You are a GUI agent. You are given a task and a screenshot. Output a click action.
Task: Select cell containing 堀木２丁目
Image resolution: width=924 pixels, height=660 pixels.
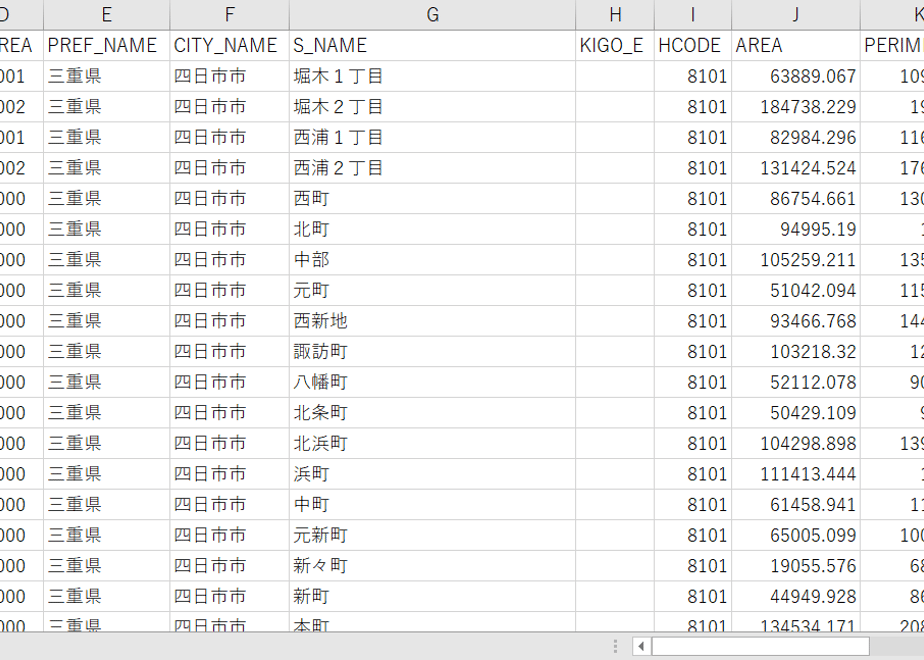[x=433, y=107]
